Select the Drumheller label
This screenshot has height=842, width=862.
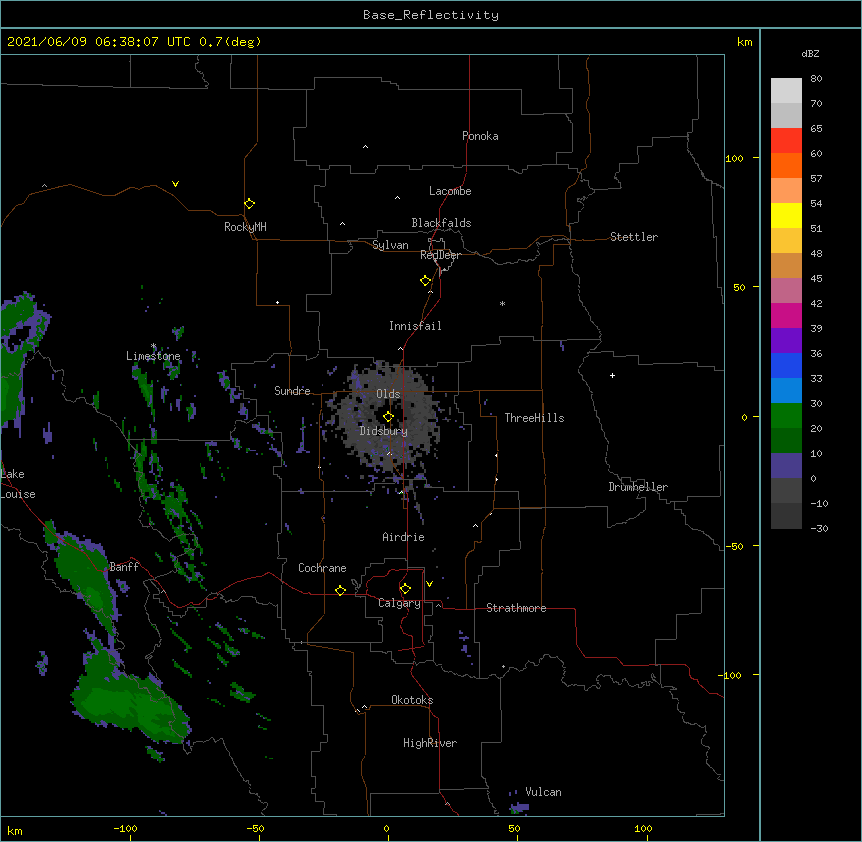point(638,487)
